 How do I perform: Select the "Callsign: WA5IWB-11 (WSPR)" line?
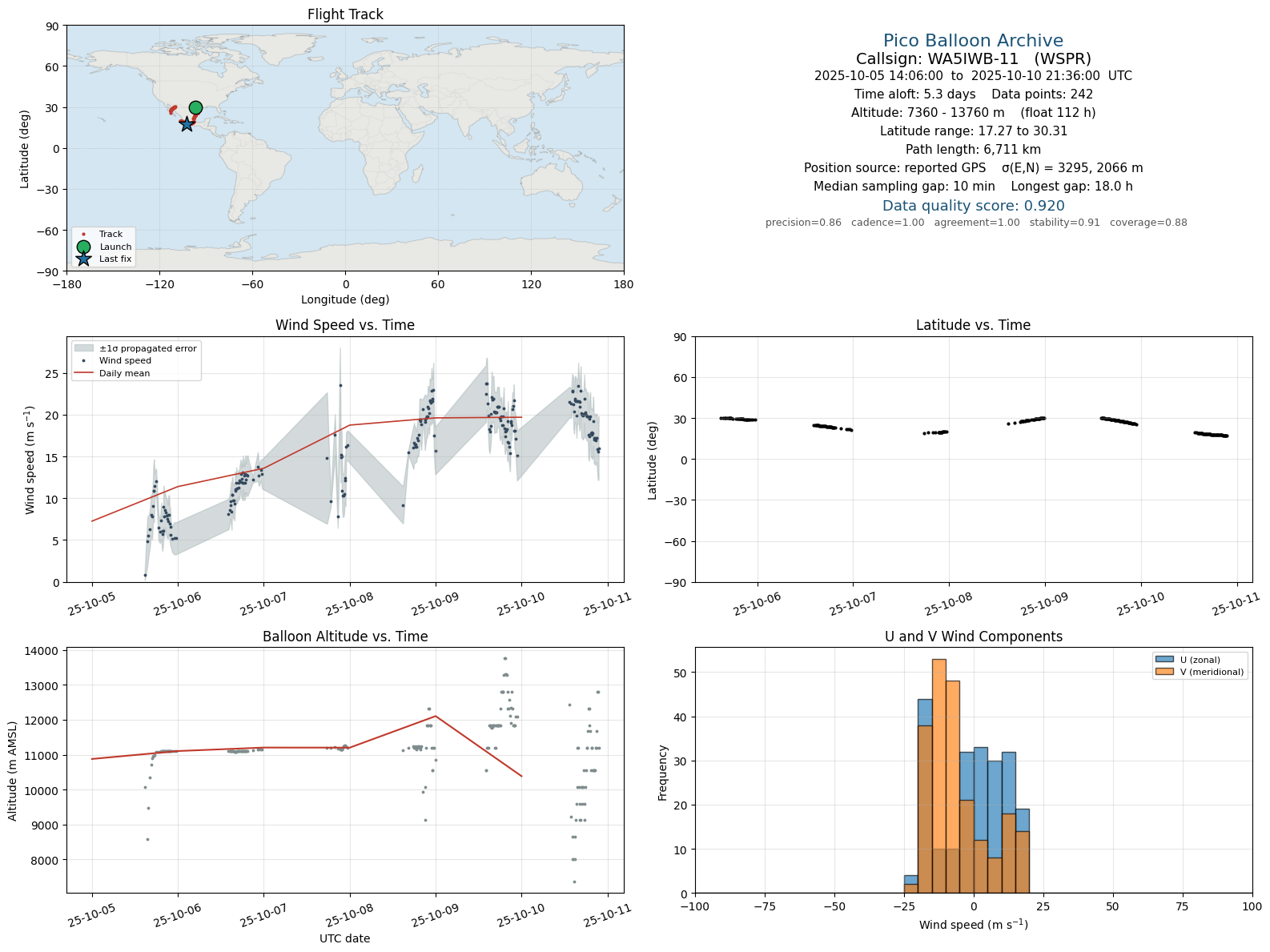[973, 58]
